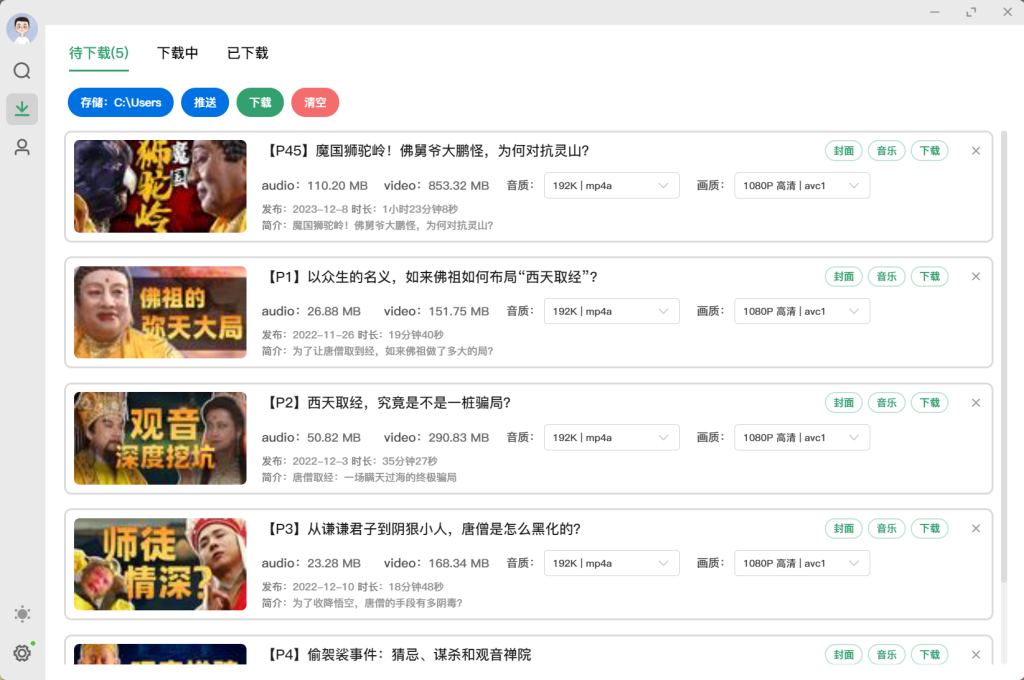Open the search magnifier icon in sidebar
Screen dimensions: 1024x680
(22, 70)
